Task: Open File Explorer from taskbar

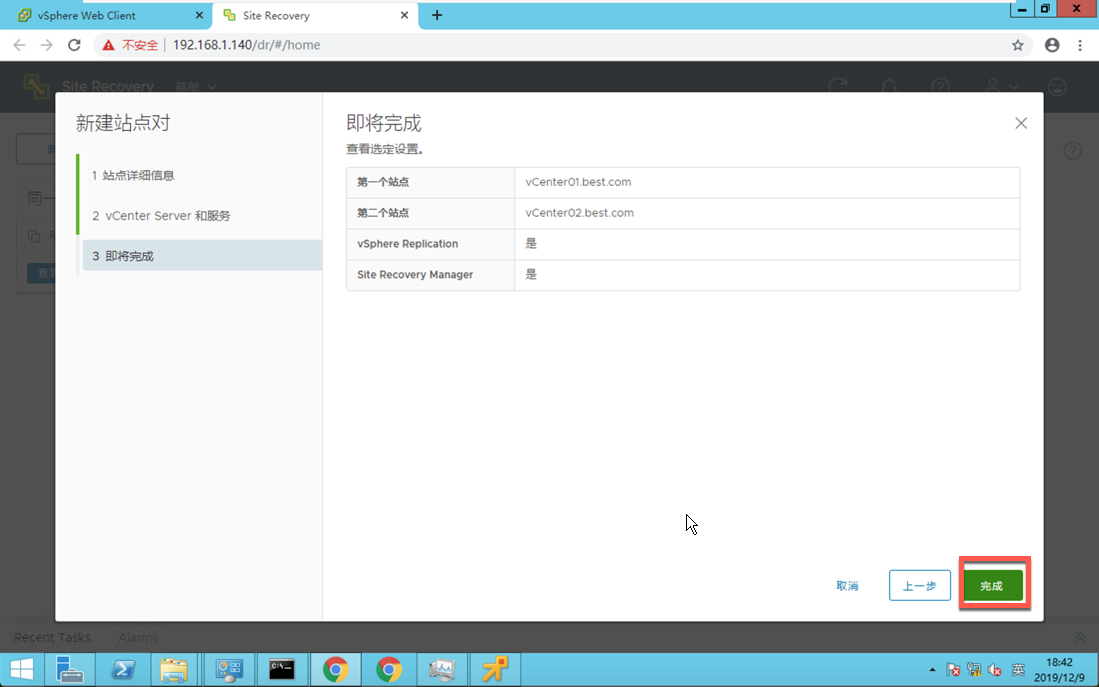Action: point(174,669)
